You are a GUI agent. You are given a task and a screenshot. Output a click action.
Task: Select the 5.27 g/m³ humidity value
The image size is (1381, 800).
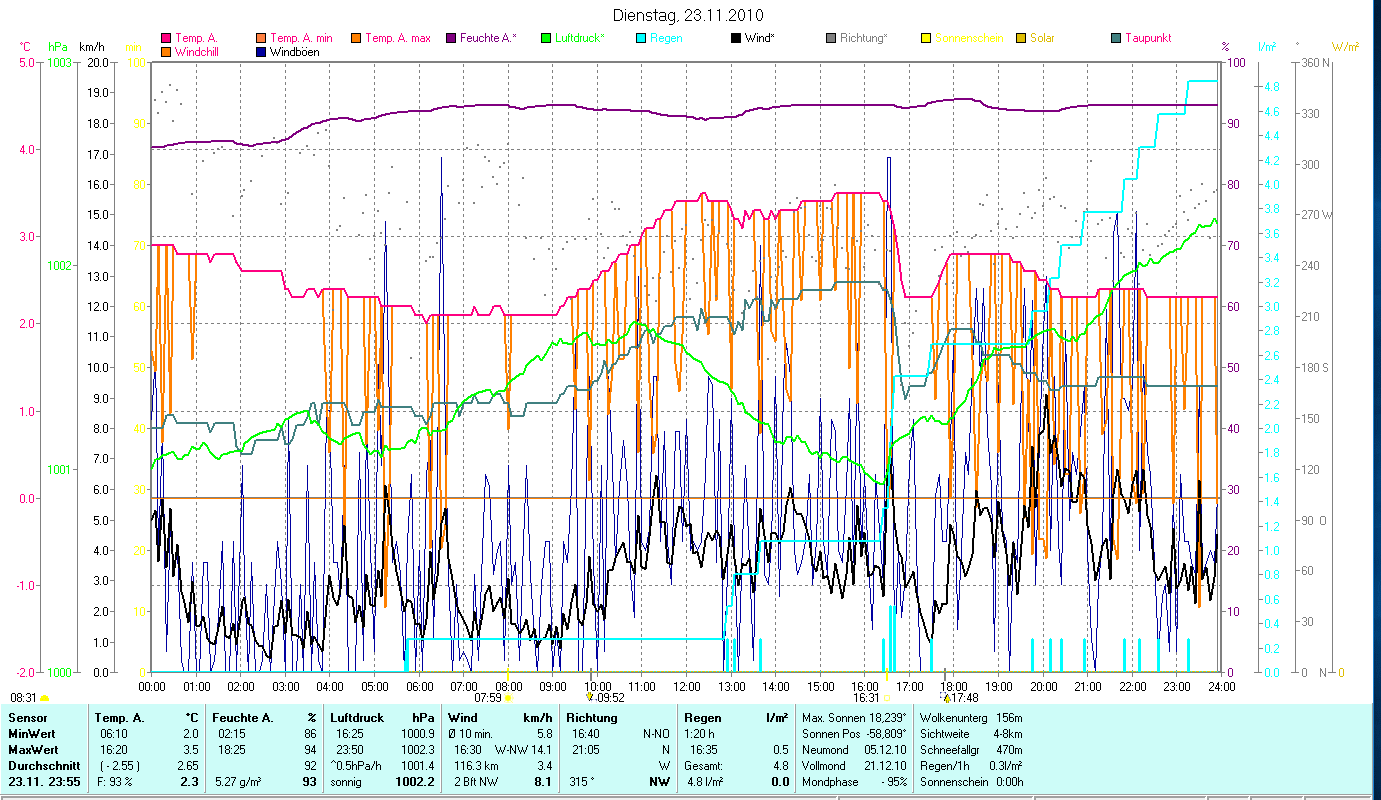[x=238, y=782]
